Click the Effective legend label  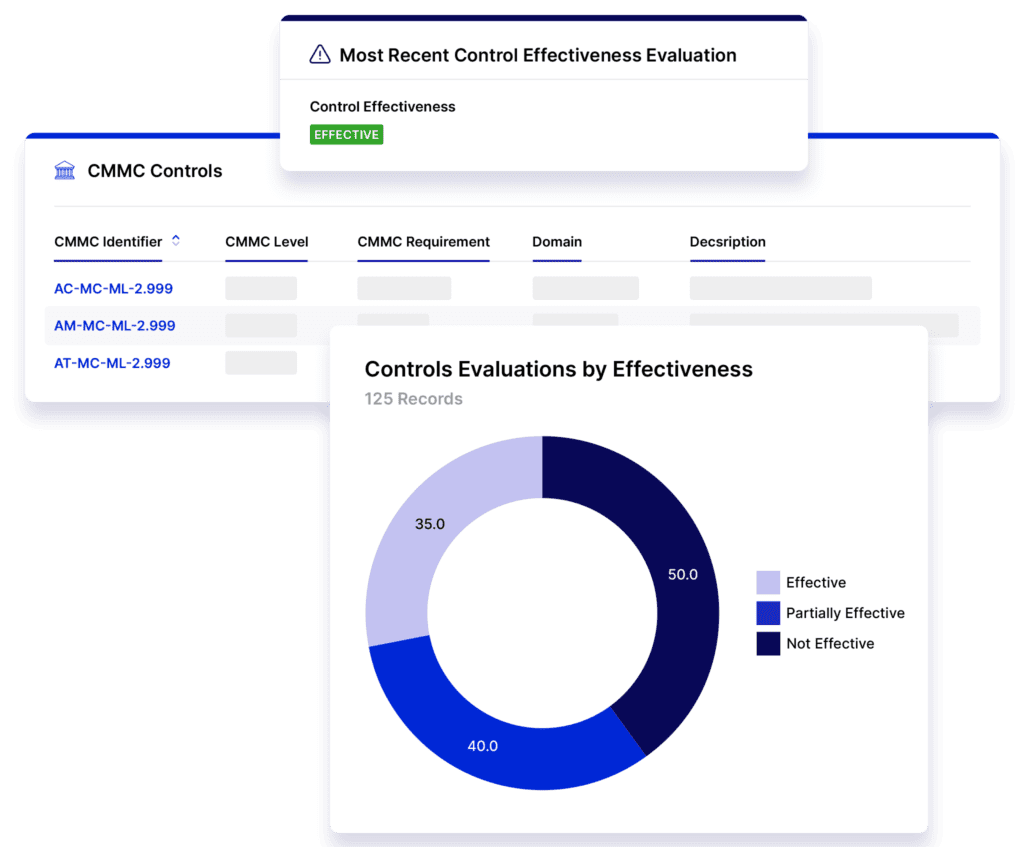coord(816,582)
